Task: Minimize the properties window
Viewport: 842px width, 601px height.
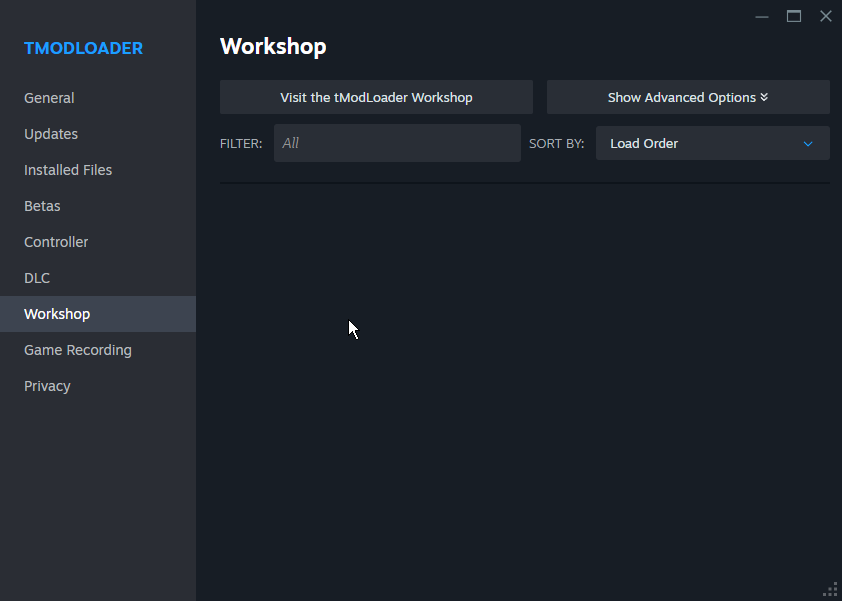Action: point(761,17)
